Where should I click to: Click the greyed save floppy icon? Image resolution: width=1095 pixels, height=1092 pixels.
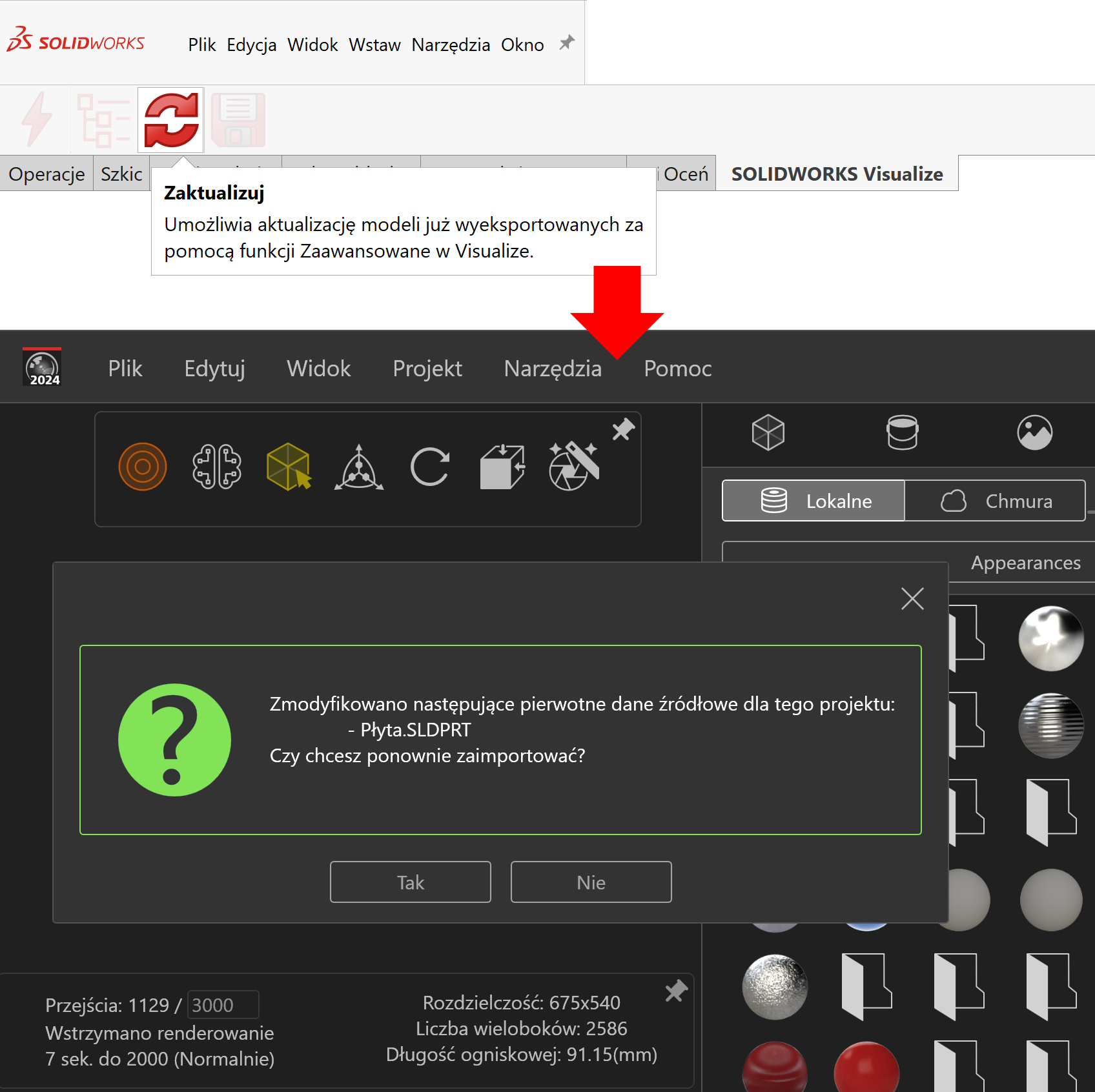(x=238, y=120)
